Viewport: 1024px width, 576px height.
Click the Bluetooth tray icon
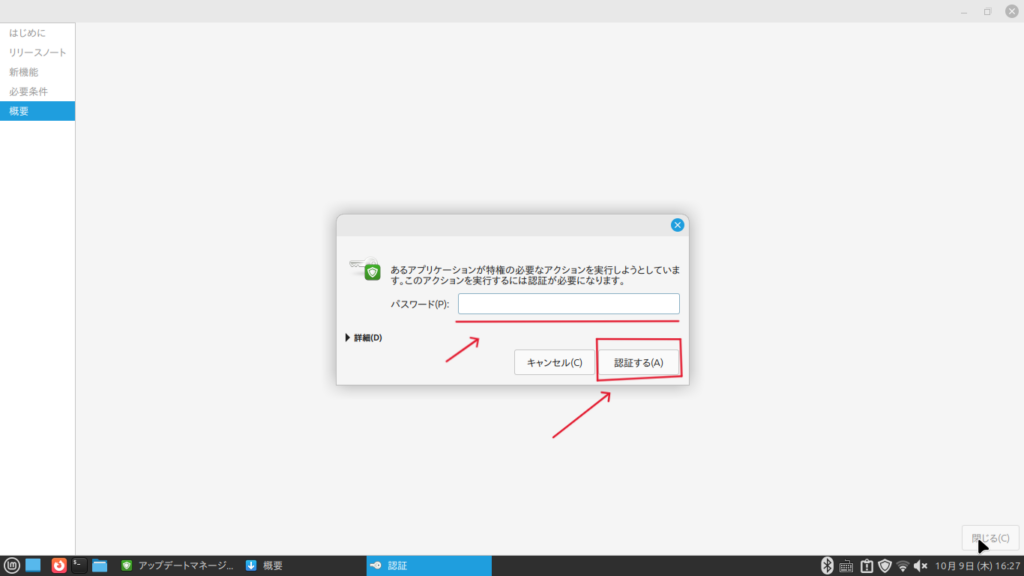click(x=827, y=565)
